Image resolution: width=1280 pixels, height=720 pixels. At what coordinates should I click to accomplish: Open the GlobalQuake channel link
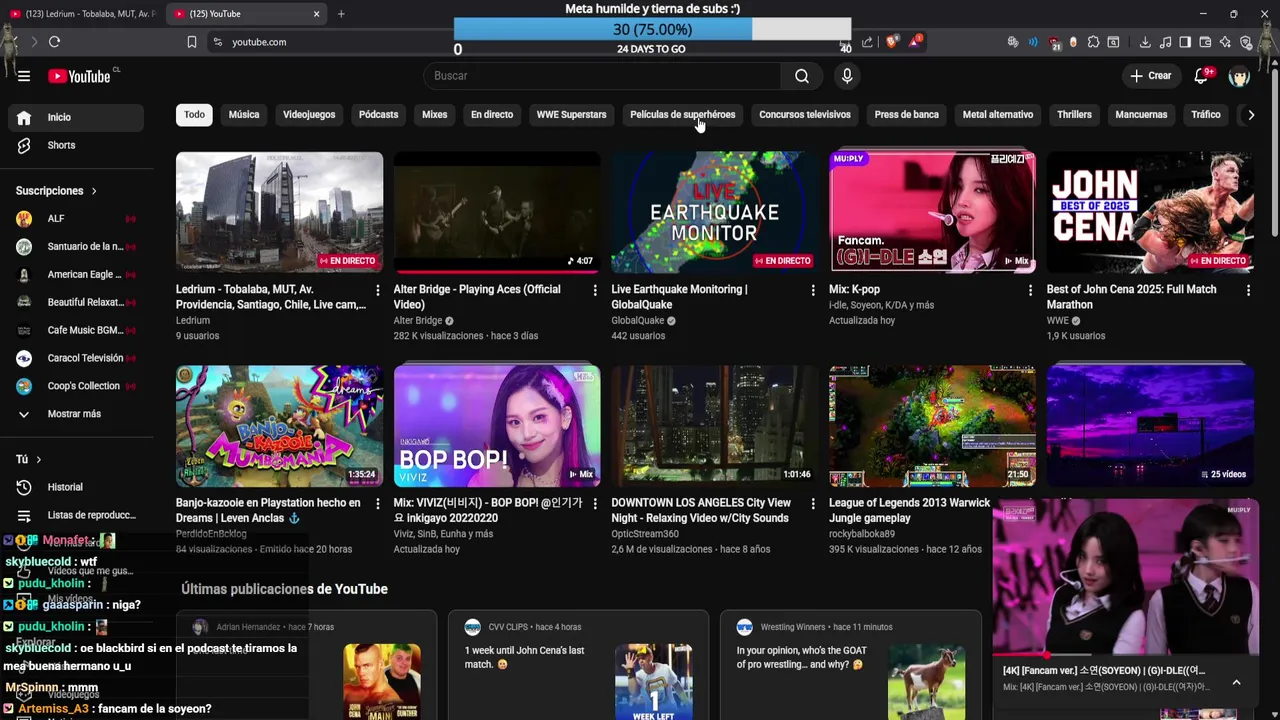click(x=638, y=321)
